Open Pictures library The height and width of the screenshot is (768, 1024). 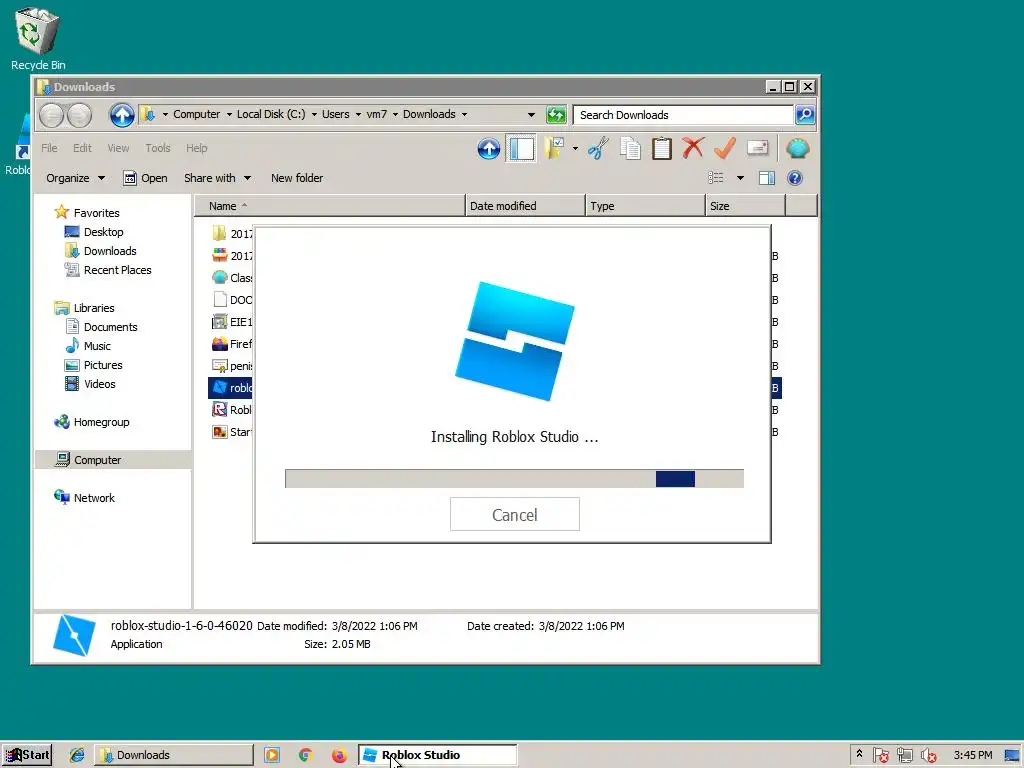(103, 365)
